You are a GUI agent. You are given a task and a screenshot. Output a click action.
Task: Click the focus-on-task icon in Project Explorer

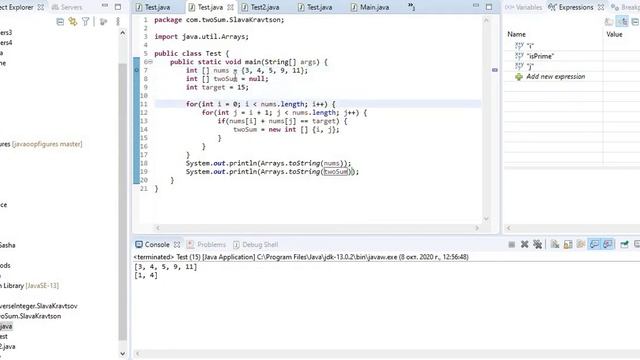(103, 22)
